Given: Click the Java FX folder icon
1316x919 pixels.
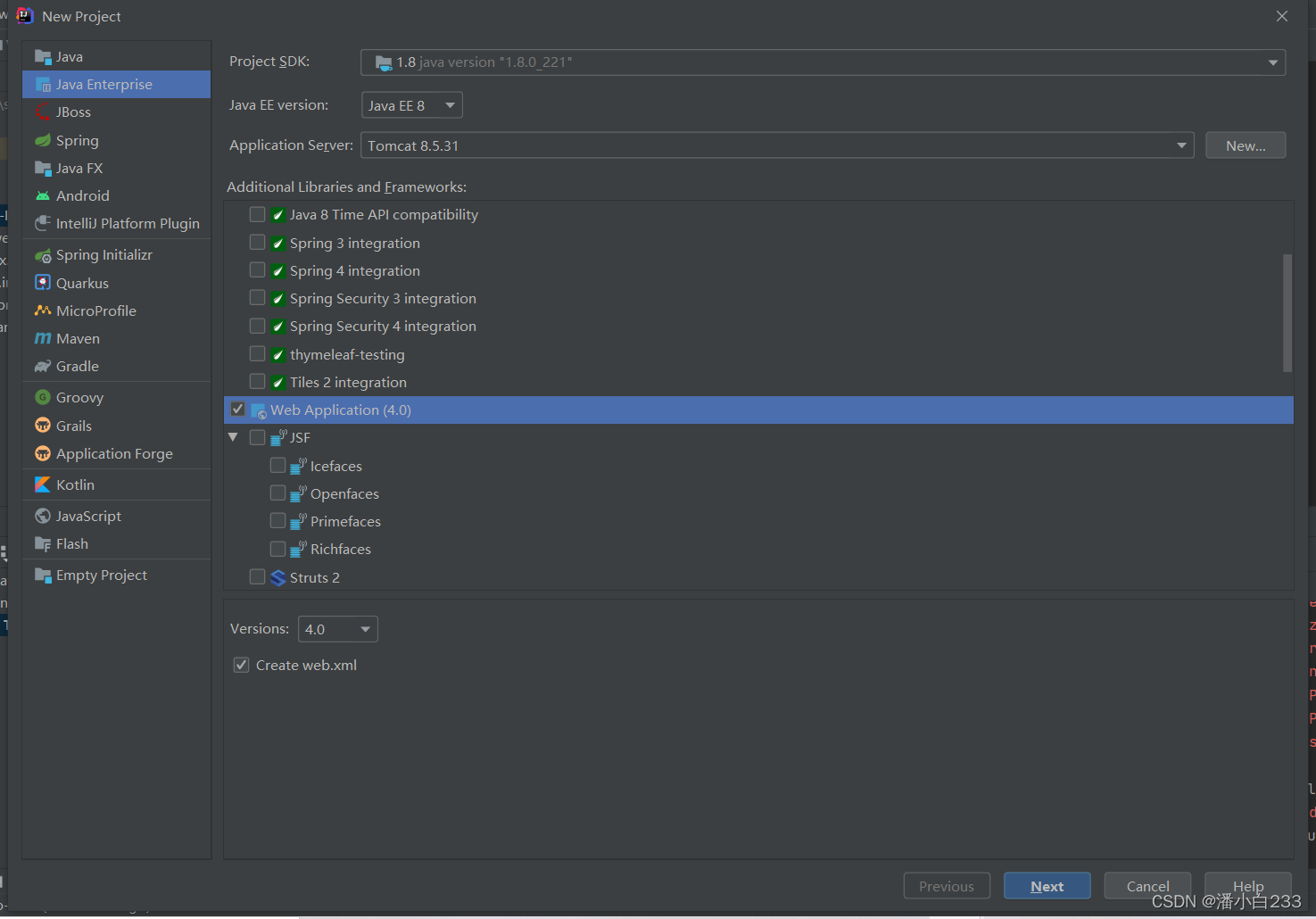Looking at the screenshot, I should [43, 169].
